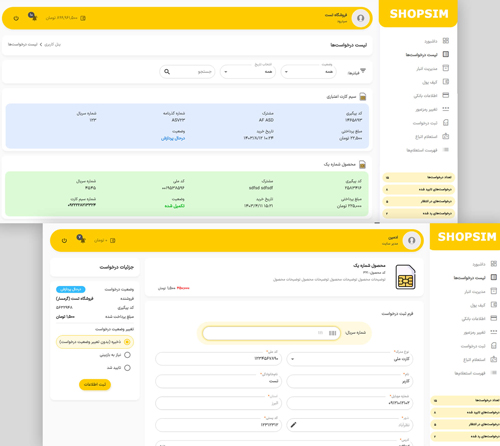Viewport: 500px width, 446px height.
Task: Open warehouse management in top window sidebar
Action: click(x=432, y=68)
